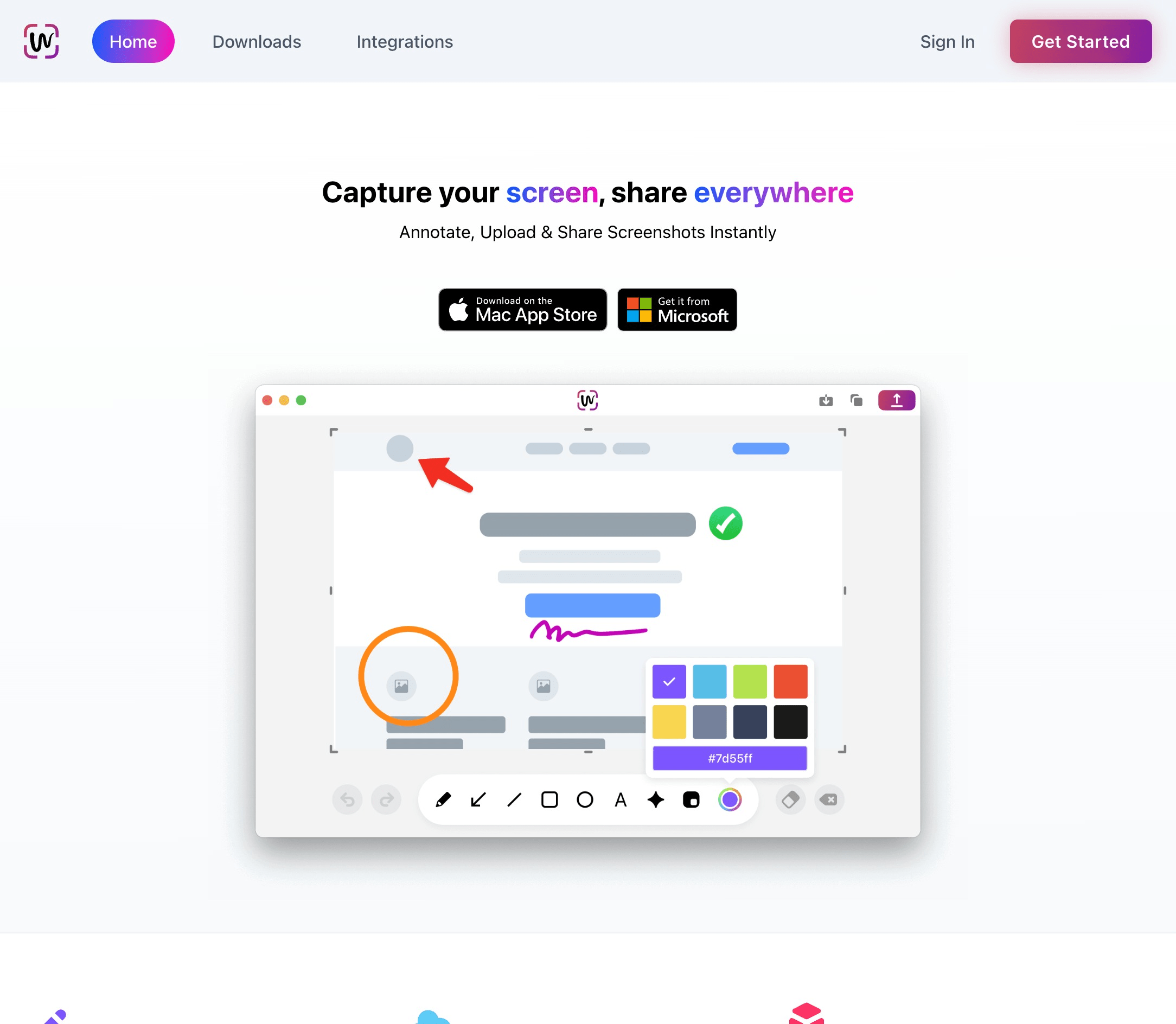Select the text annotation tool
Viewport: 1176px width, 1024px height.
619,799
